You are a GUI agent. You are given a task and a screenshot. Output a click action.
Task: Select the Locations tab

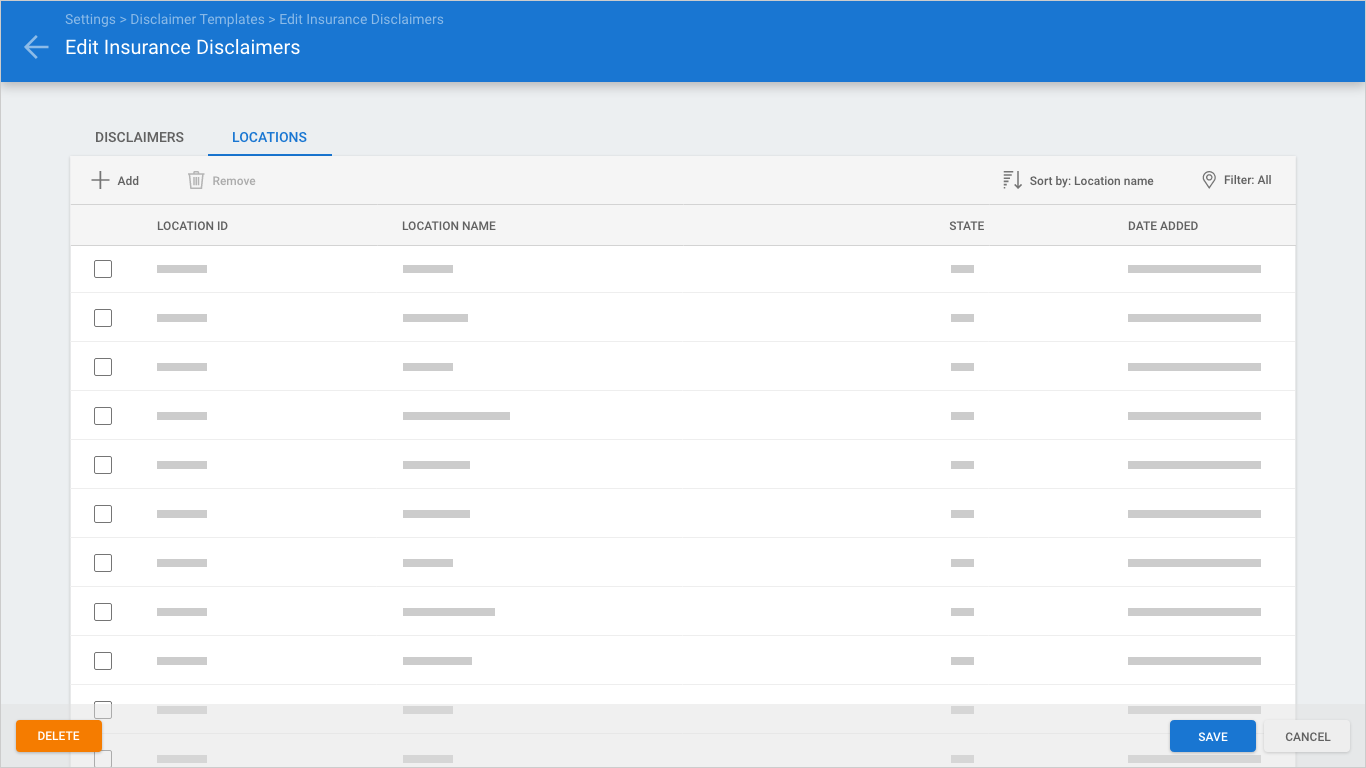point(269,137)
